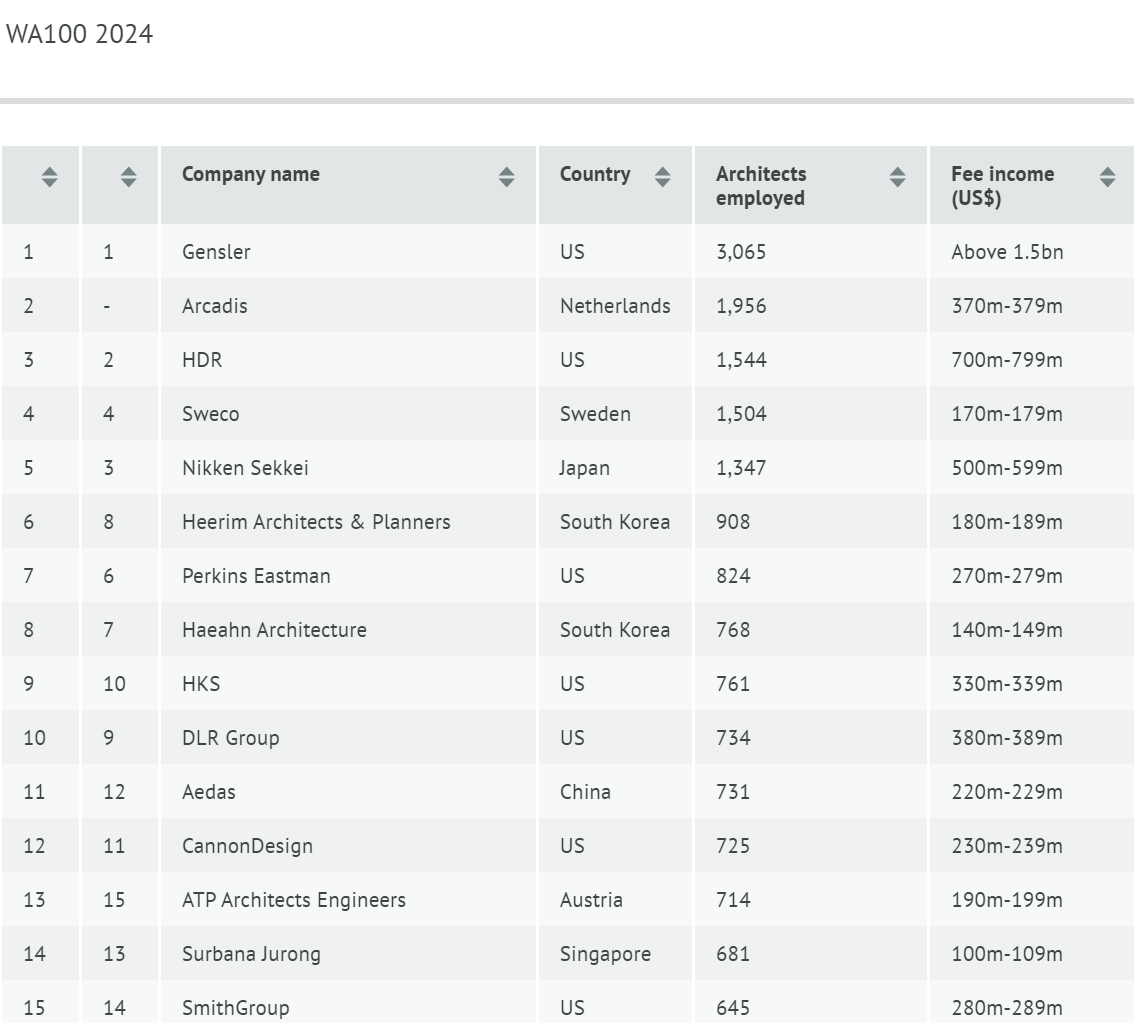Select the Haeahn Architecture company cell
This screenshot has height=1023, width=1134.
tap(349, 630)
